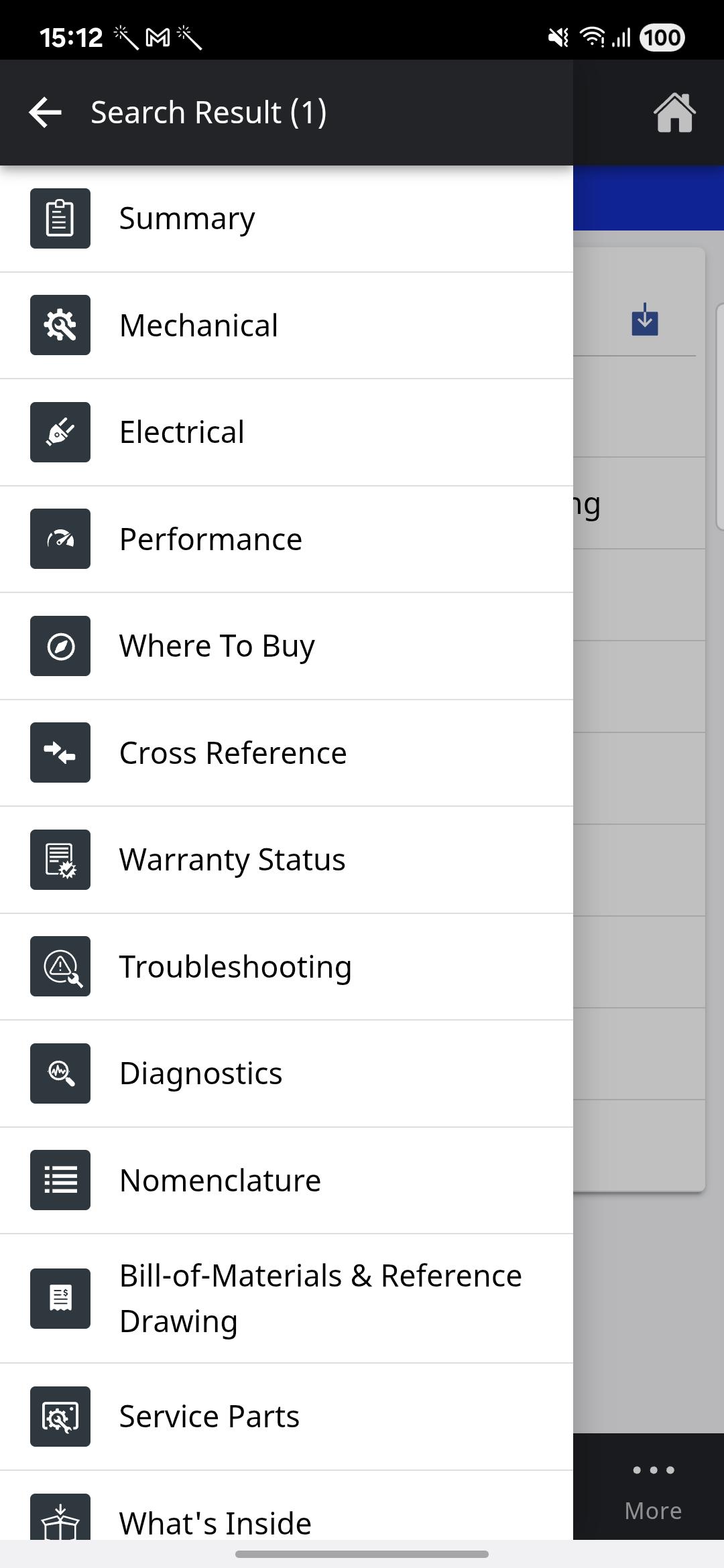Select Diagnostics from the menu
This screenshot has width=724, height=1568.
click(200, 1073)
